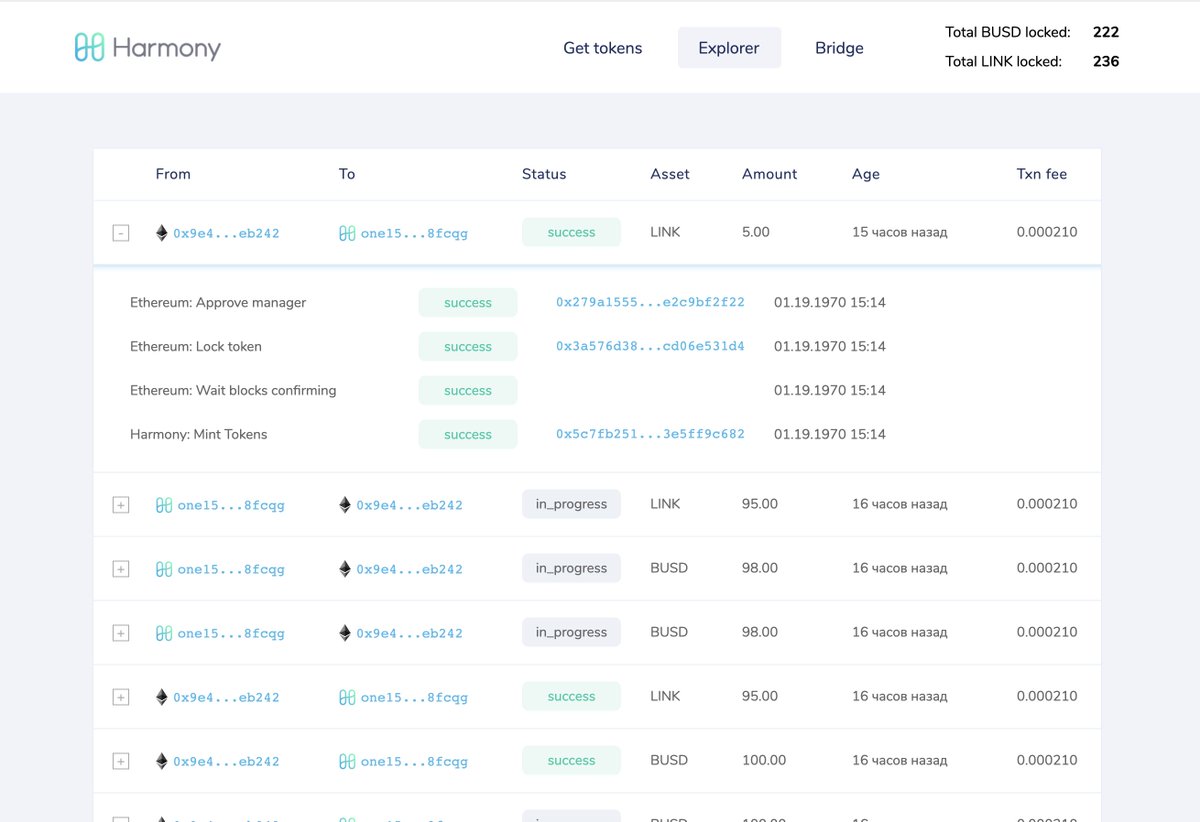Open Approve manager hash 0x279a1555...e2c9bf2f22
Image resolution: width=1200 pixels, height=822 pixels.
pyautogui.click(x=650, y=302)
